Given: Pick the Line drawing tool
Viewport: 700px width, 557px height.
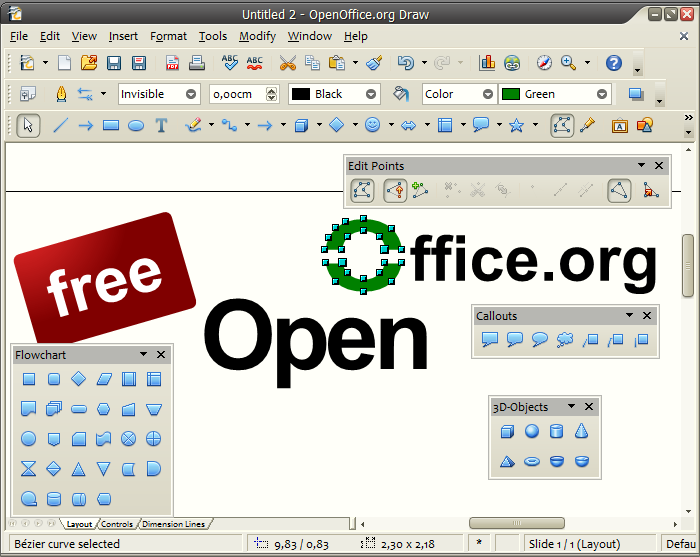Looking at the screenshot, I should point(60,125).
